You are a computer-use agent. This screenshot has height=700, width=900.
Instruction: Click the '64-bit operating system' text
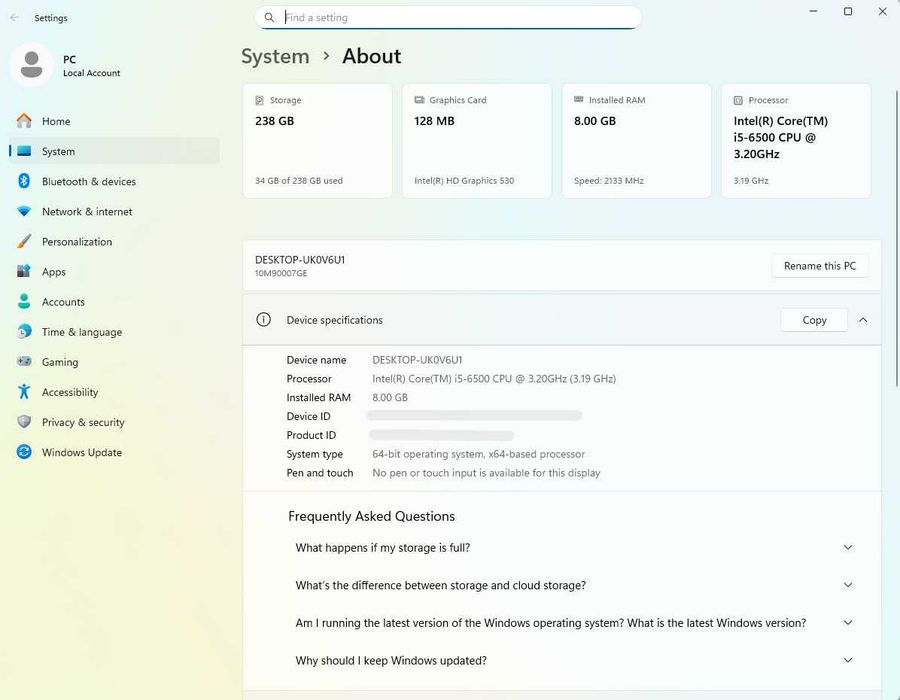click(478, 454)
